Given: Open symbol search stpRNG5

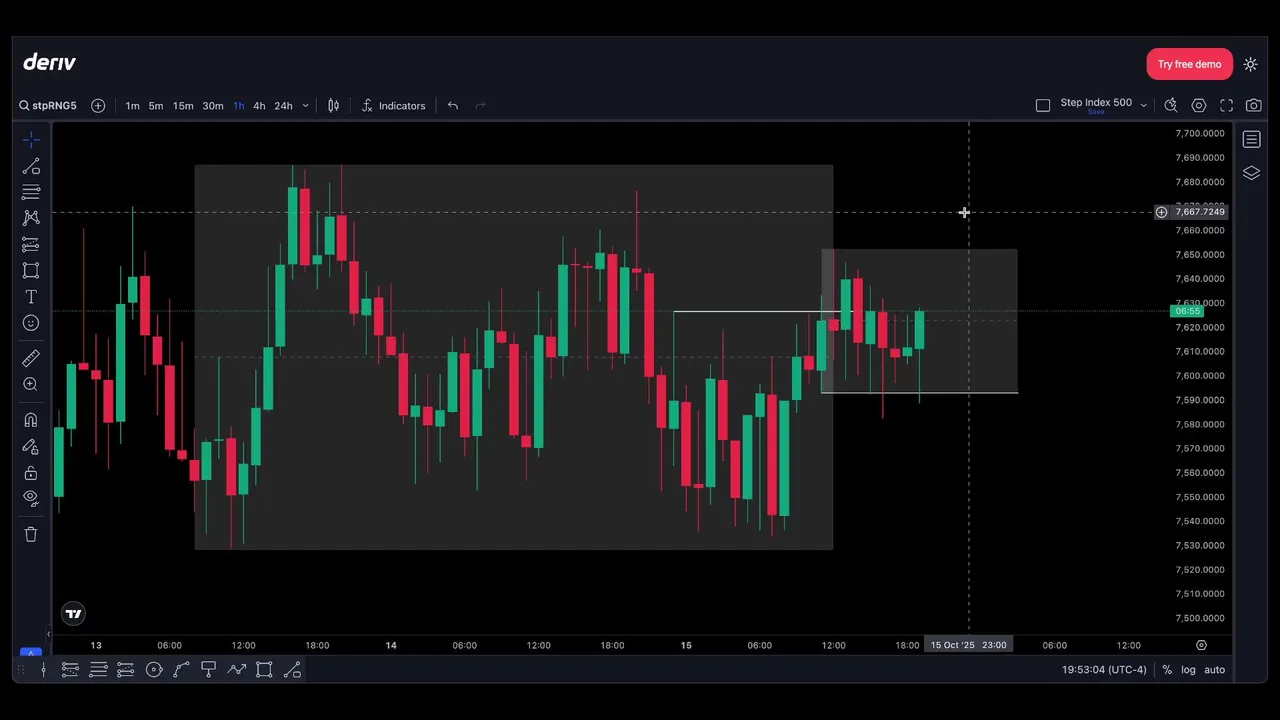Looking at the screenshot, I should pyautogui.click(x=48, y=105).
